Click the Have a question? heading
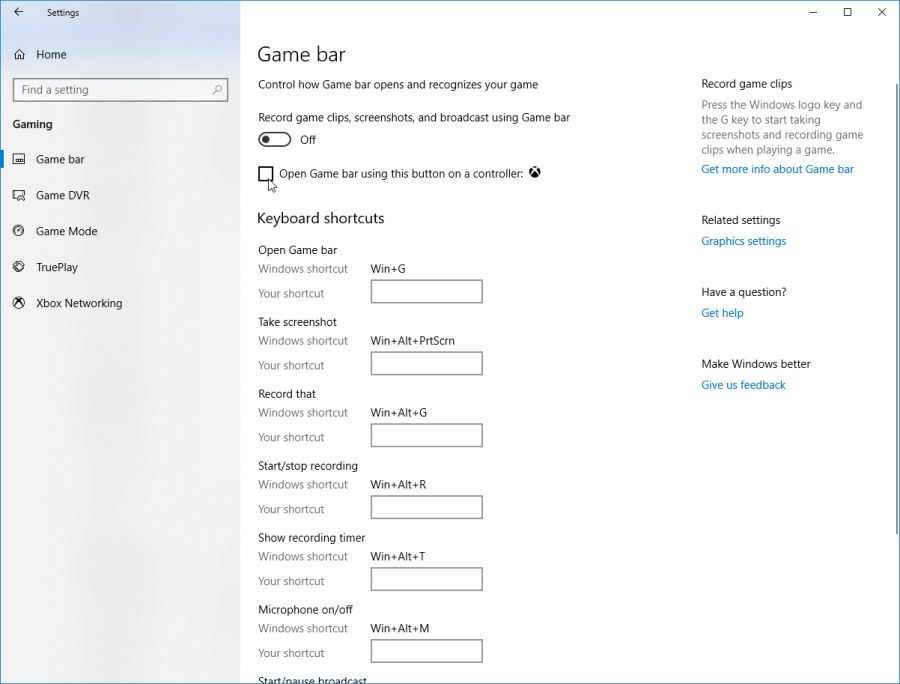The image size is (900, 684). 744,292
